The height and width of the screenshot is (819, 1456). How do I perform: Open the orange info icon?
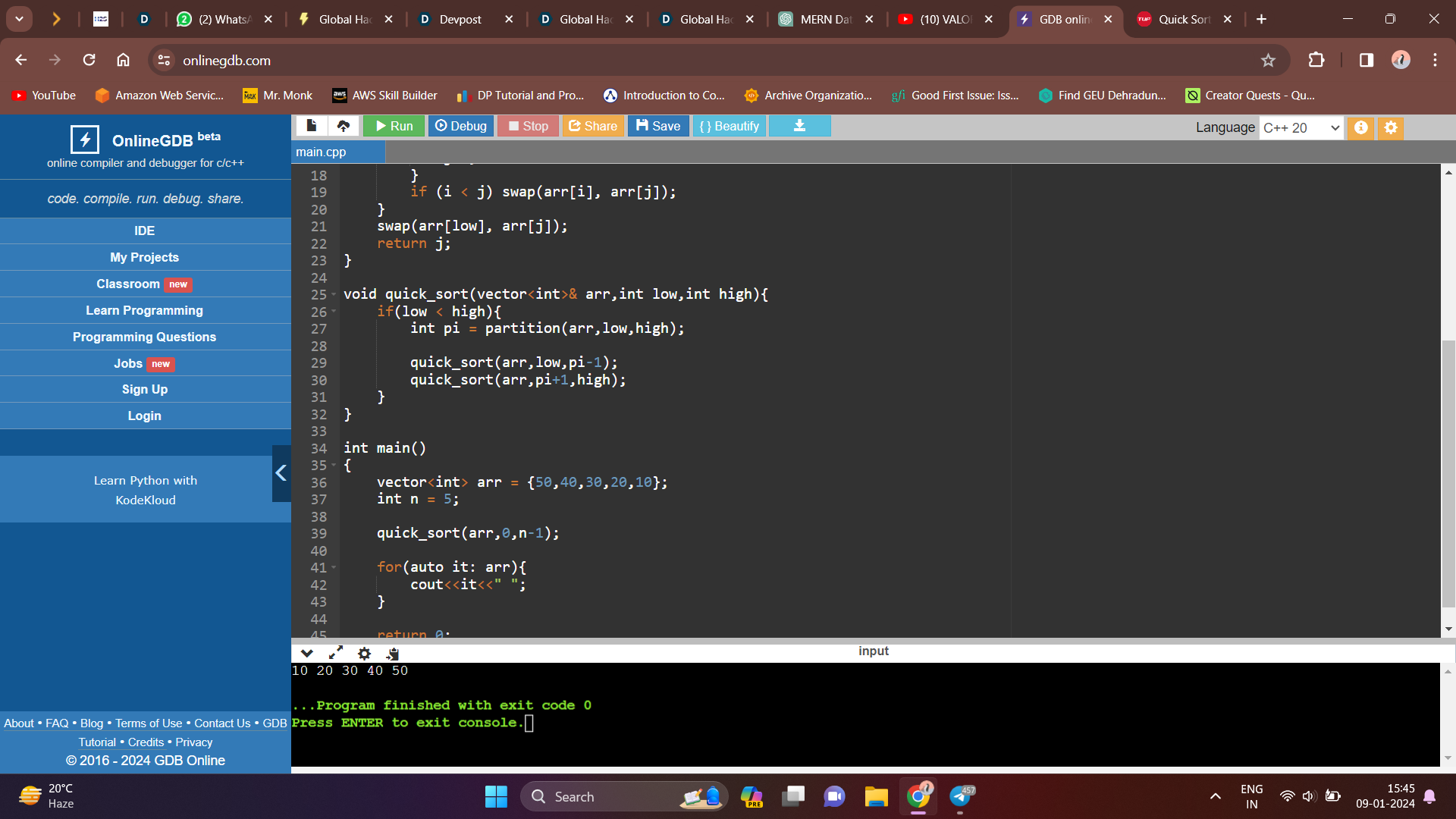tap(1361, 127)
